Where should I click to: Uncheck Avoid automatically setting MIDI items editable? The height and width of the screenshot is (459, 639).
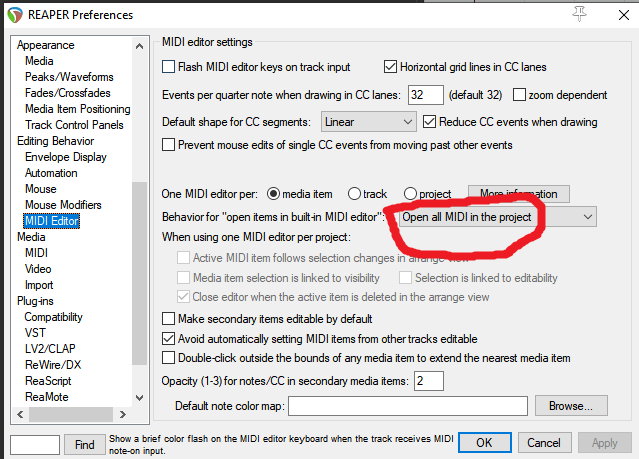pyautogui.click(x=168, y=339)
